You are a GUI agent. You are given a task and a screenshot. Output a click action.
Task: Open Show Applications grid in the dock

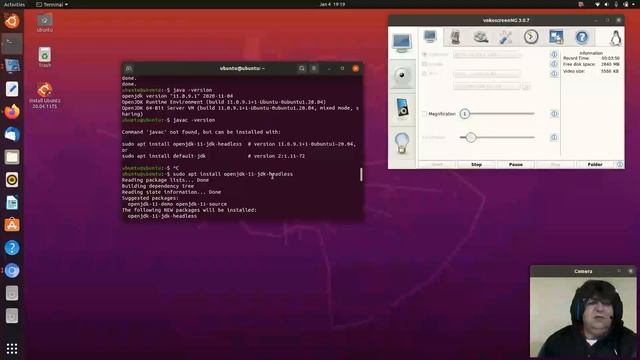[12, 349]
